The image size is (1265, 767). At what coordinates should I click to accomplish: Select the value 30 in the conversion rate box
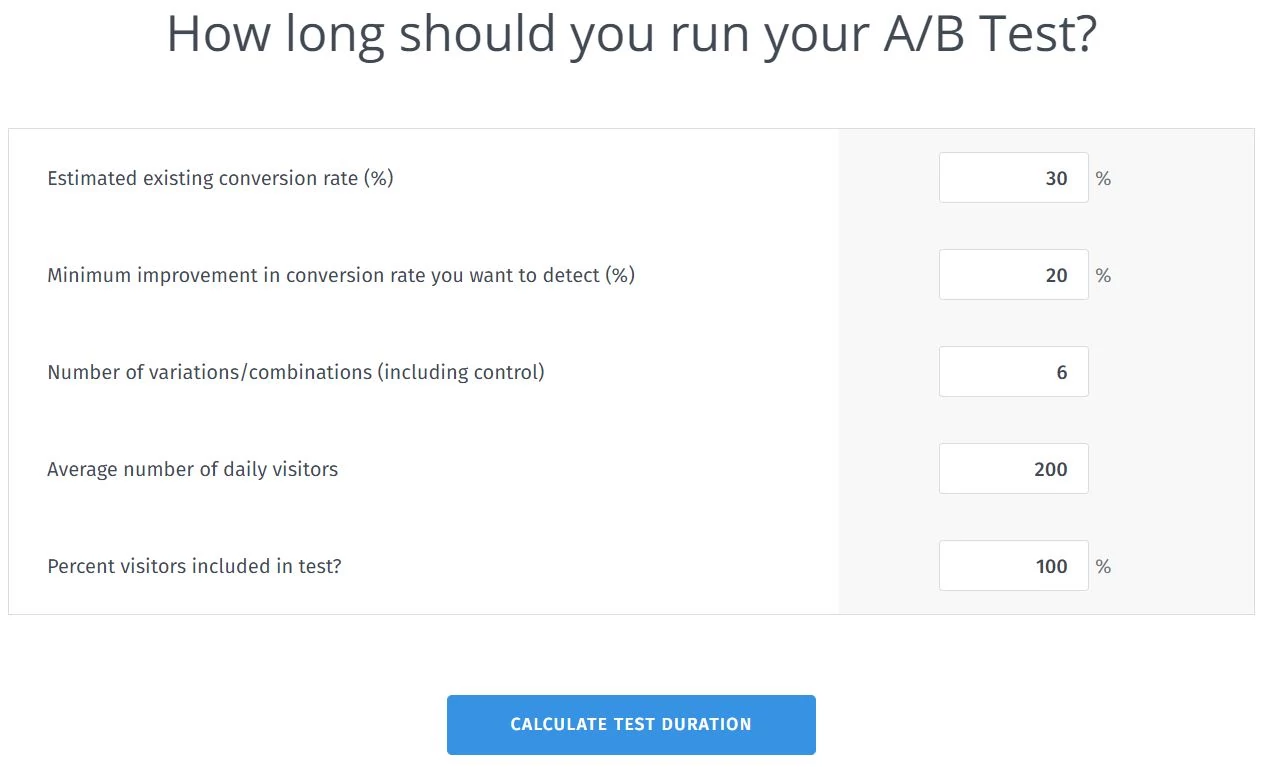1057,177
